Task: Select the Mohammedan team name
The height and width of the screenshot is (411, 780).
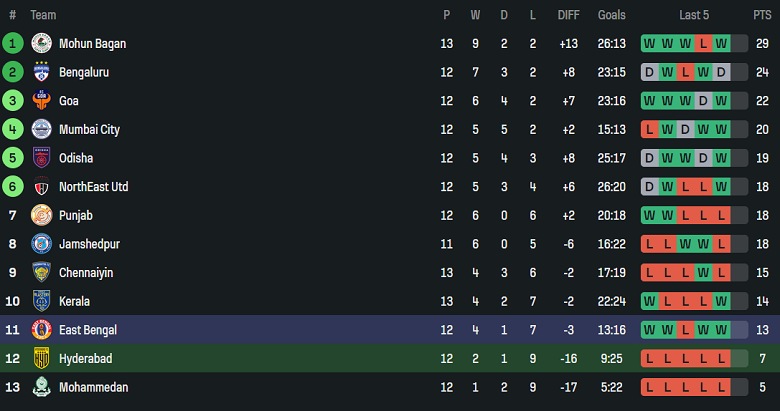Action: (93, 387)
